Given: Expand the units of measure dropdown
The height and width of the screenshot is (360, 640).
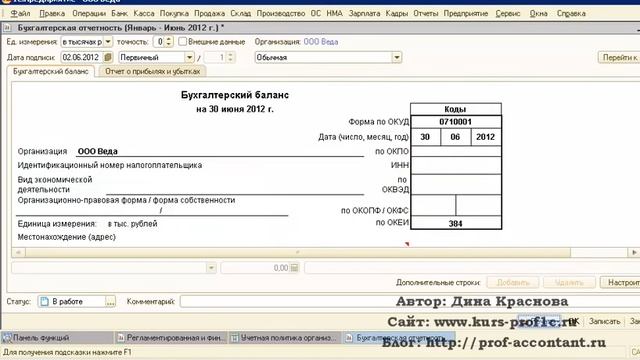Looking at the screenshot, I should [x=108, y=42].
